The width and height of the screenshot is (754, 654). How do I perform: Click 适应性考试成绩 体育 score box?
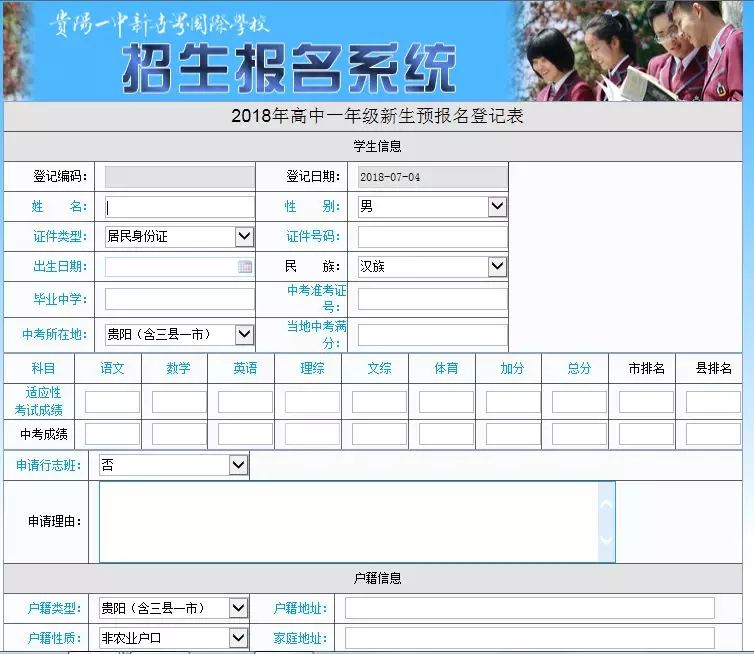[x=446, y=402]
